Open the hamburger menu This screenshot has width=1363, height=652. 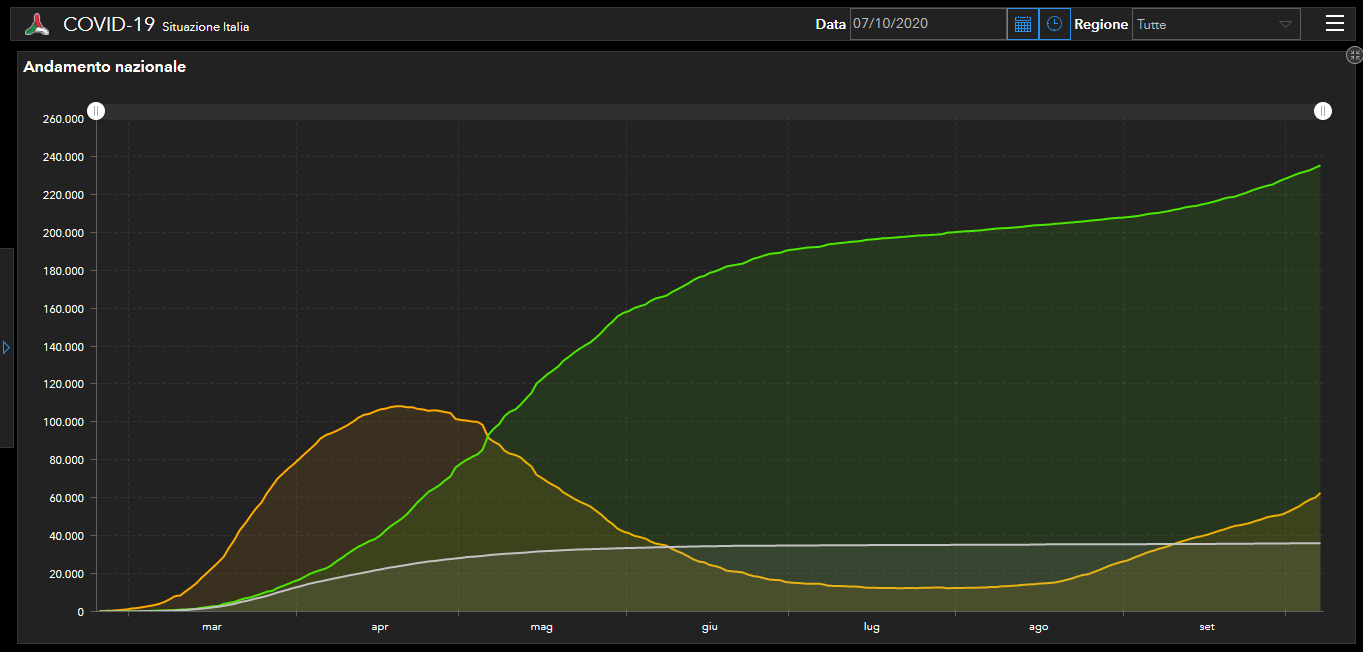click(x=1334, y=24)
